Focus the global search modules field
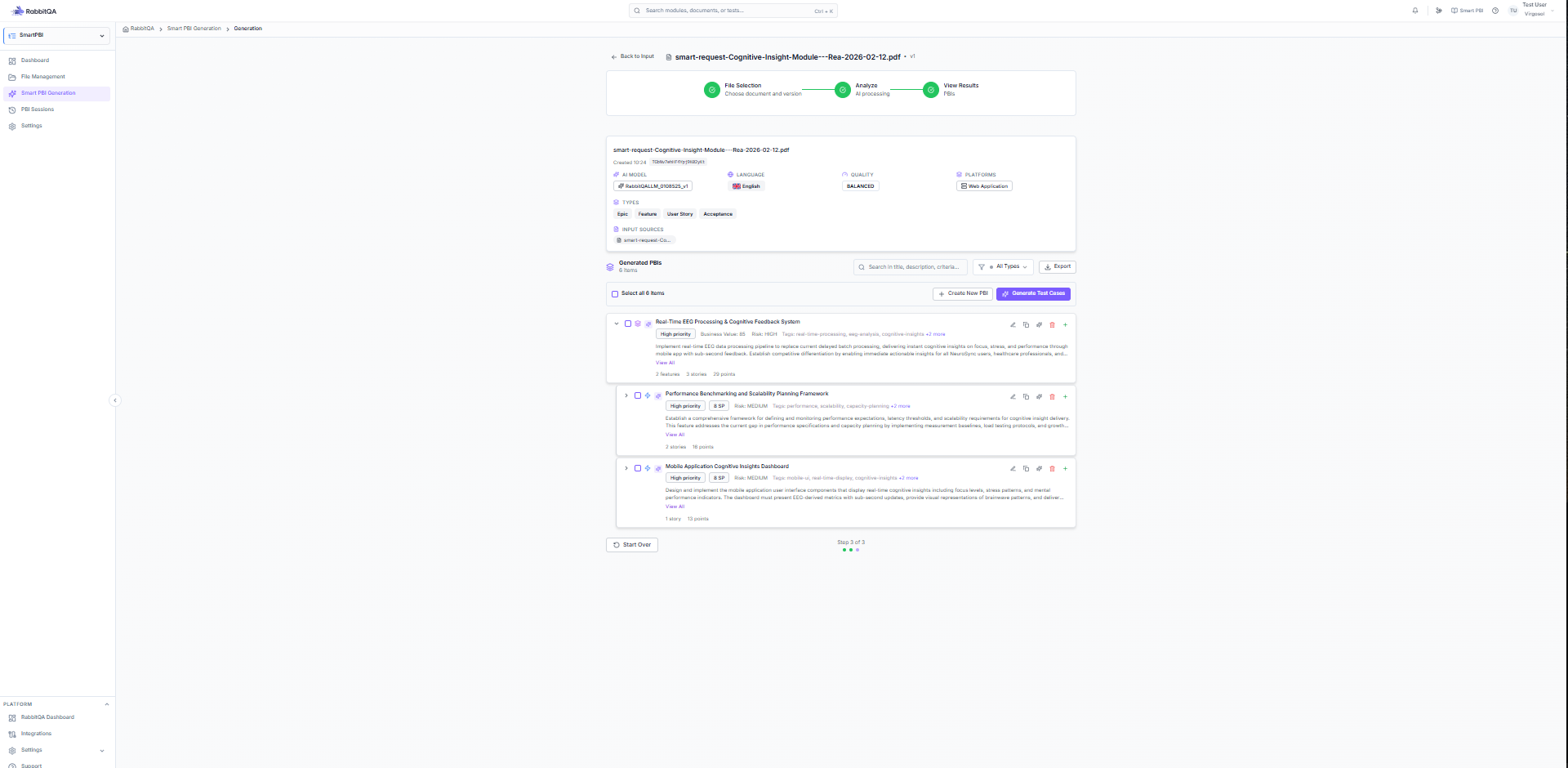The width and height of the screenshot is (1568, 768). pyautogui.click(x=733, y=11)
